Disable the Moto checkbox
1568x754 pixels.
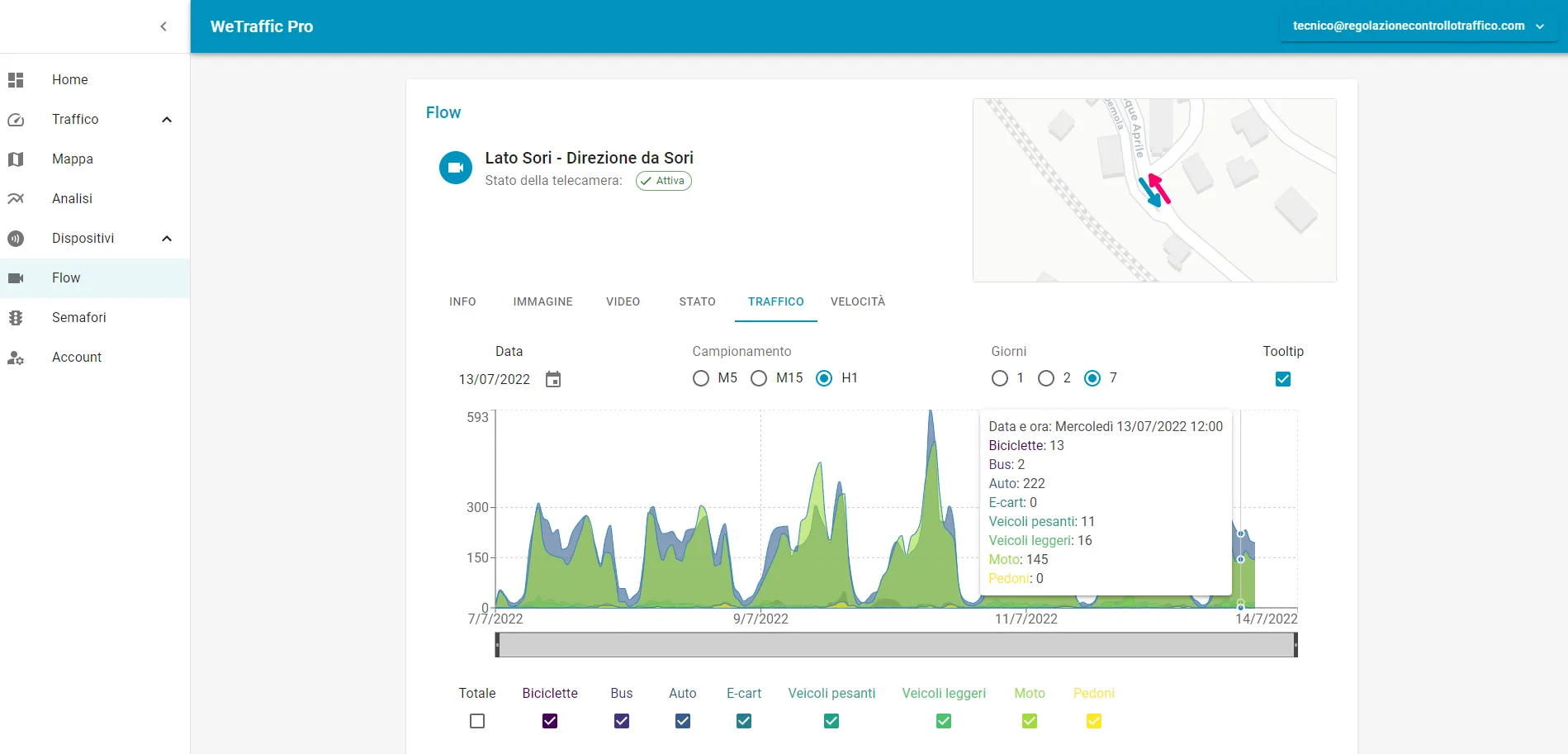[1029, 721]
